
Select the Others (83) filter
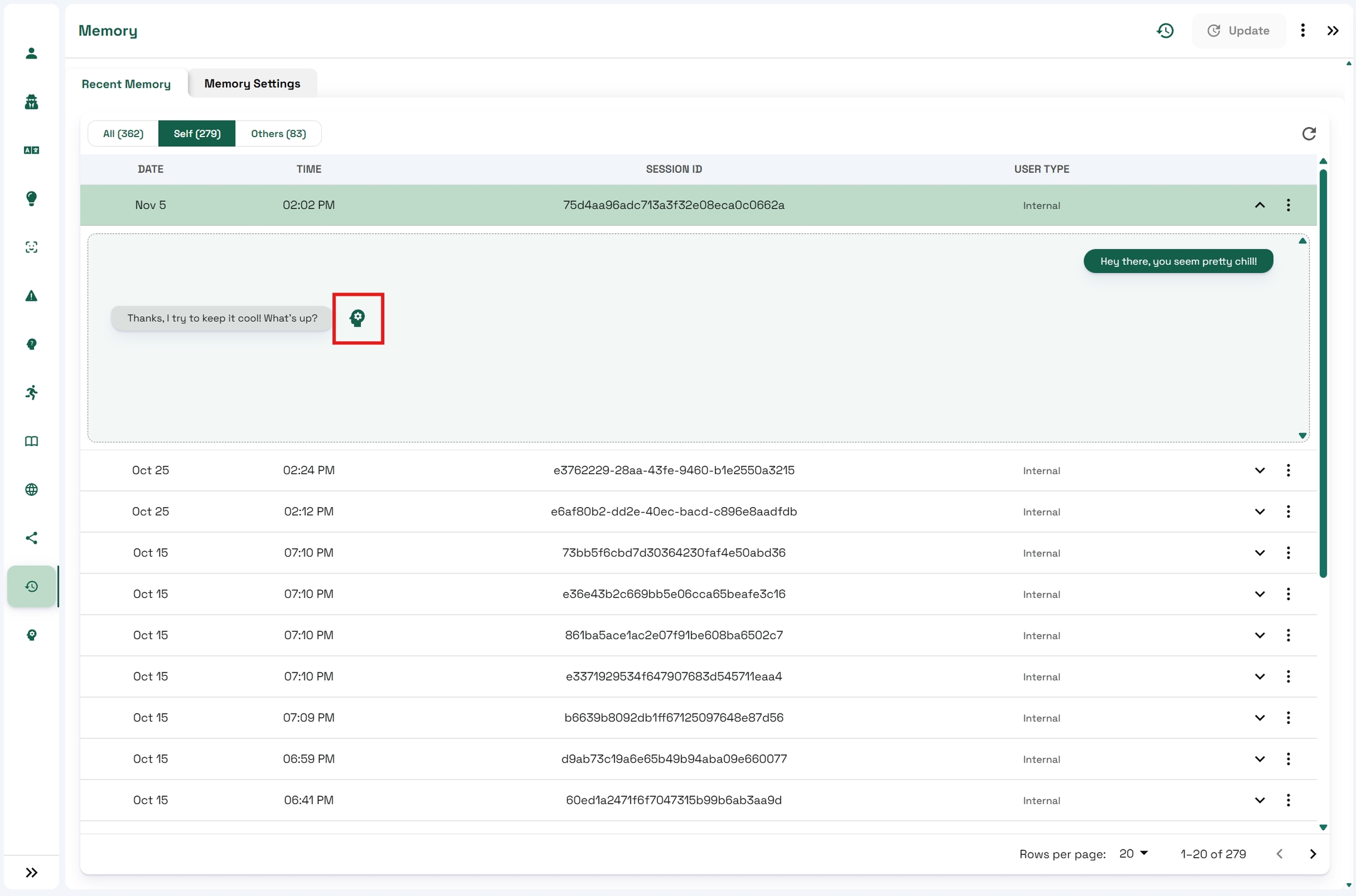tap(278, 134)
